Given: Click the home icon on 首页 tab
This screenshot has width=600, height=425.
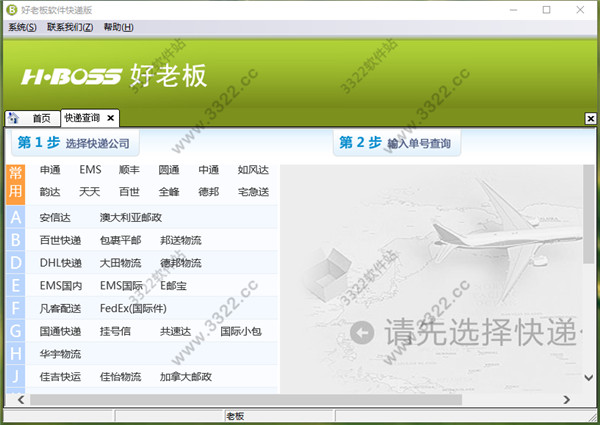Looking at the screenshot, I should tap(13, 118).
